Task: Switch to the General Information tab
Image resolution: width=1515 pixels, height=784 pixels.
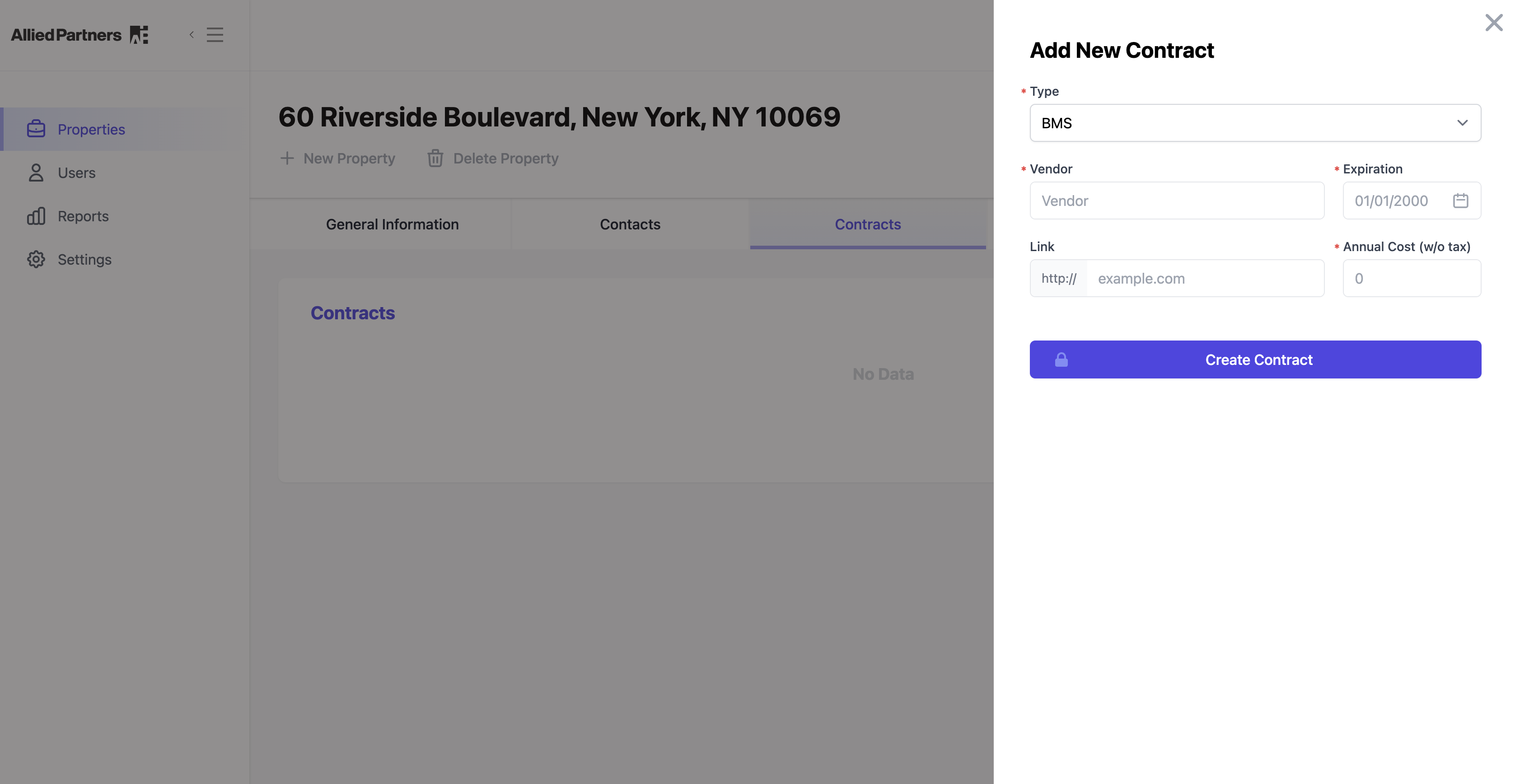Action: (x=392, y=224)
